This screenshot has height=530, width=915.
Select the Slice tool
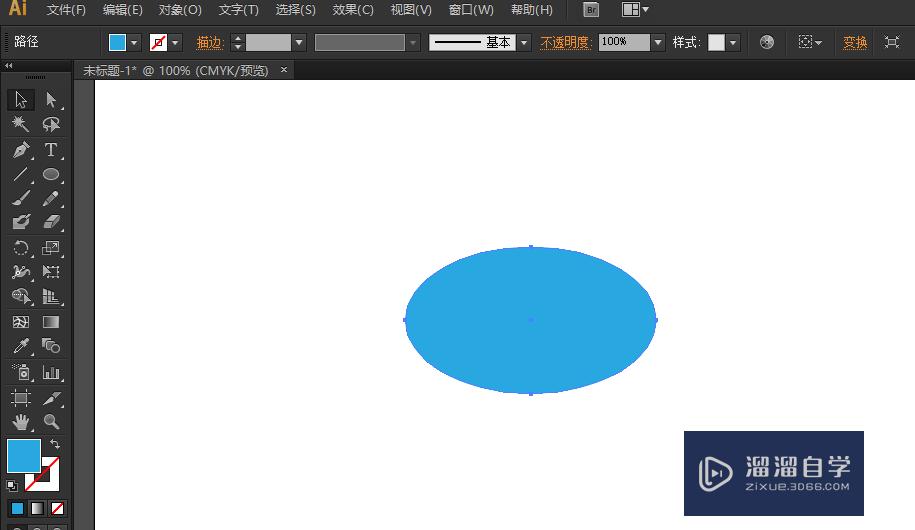[x=51, y=398]
